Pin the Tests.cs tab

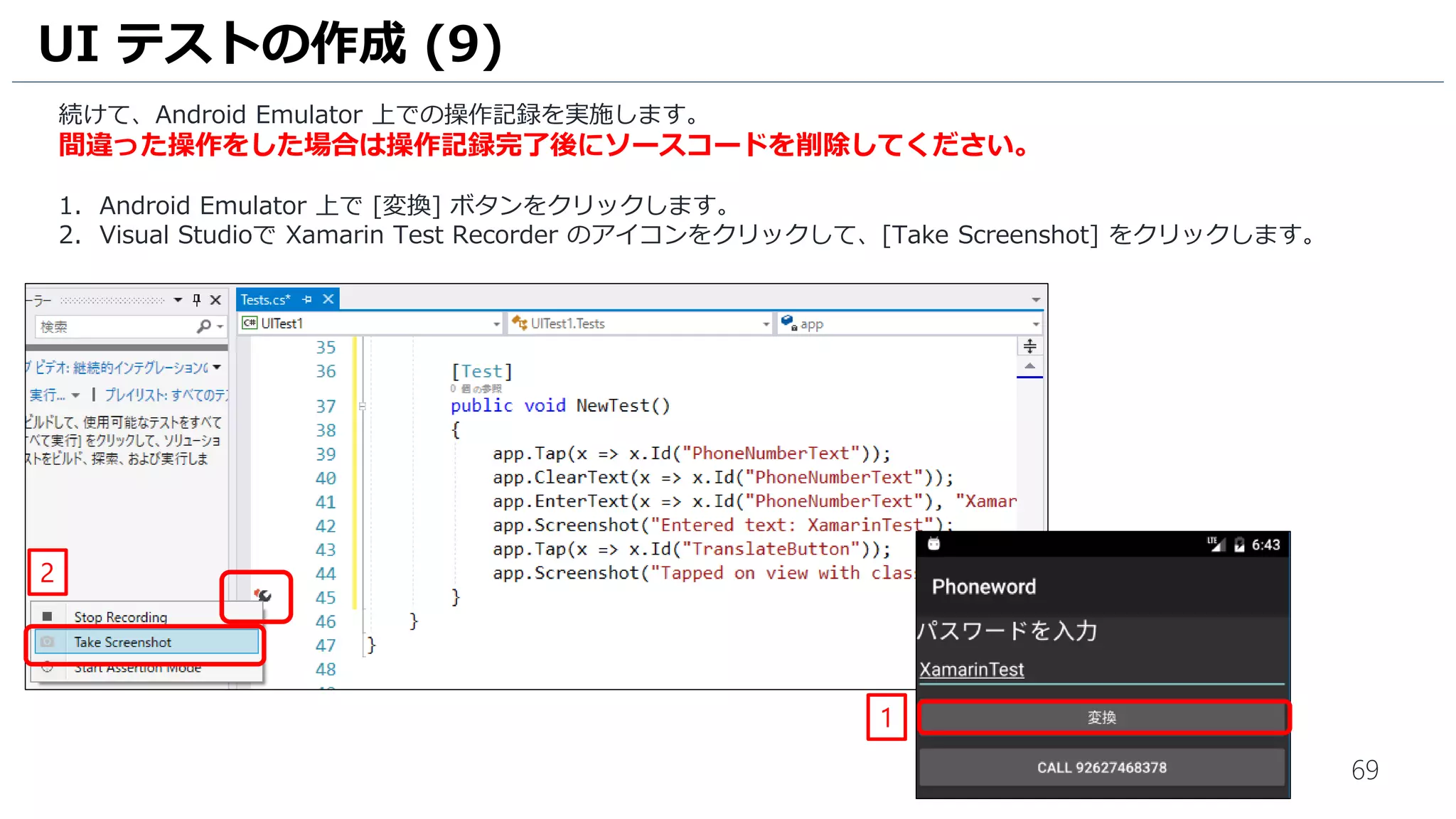point(307,299)
